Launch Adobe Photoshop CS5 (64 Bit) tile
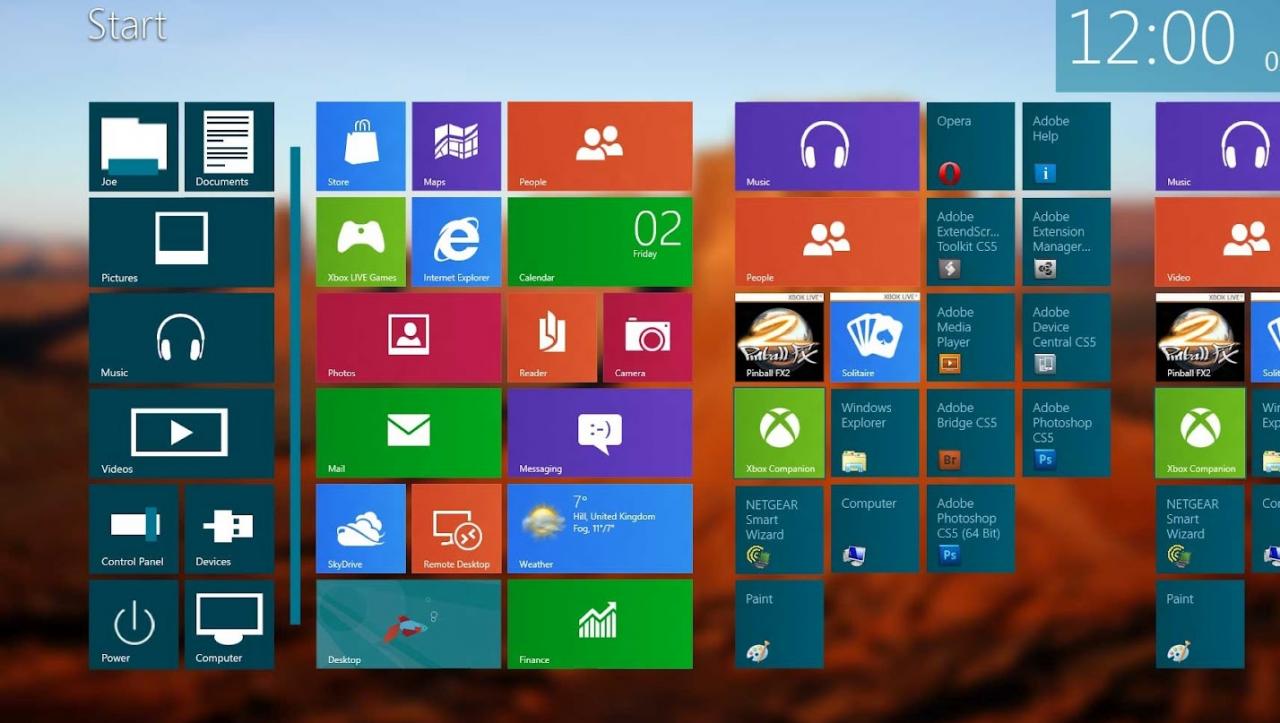This screenshot has width=1280, height=723. pos(971,529)
